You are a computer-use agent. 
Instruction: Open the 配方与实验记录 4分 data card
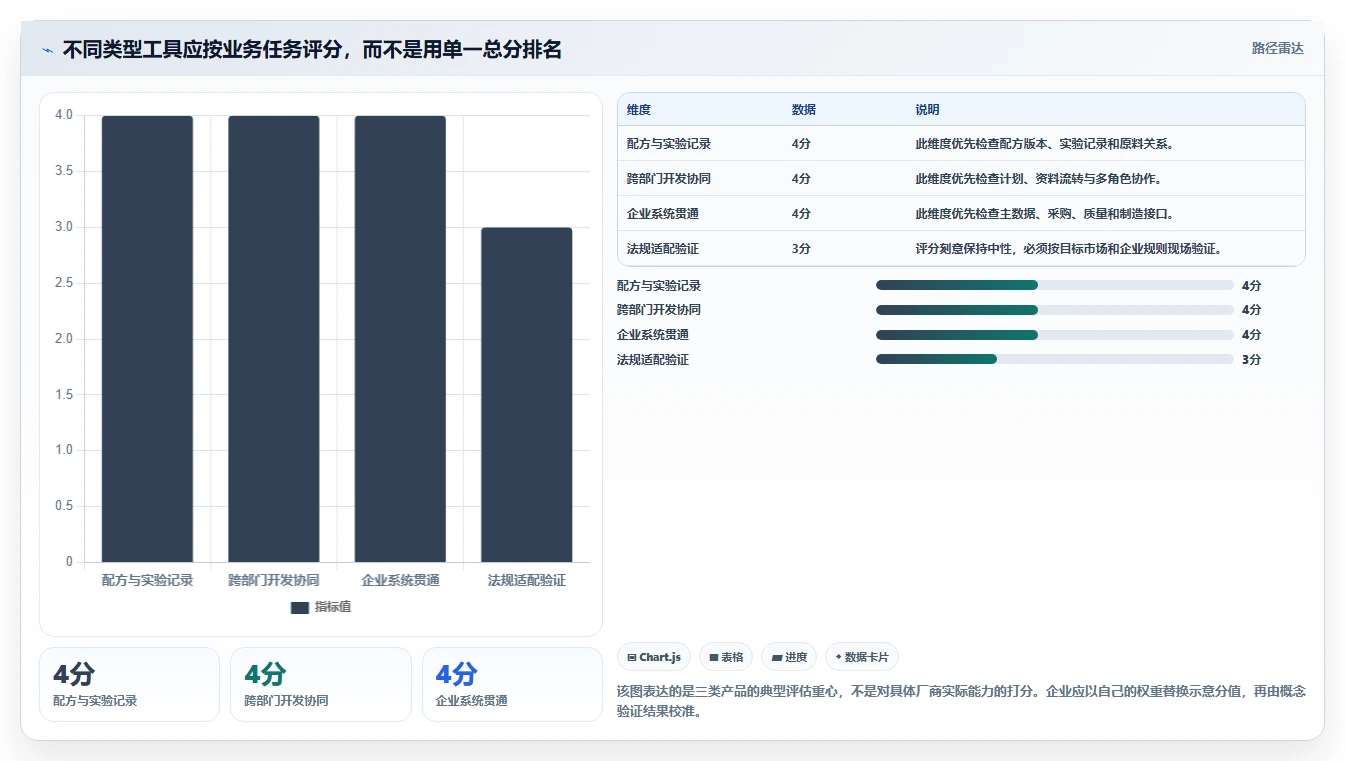tap(129, 684)
